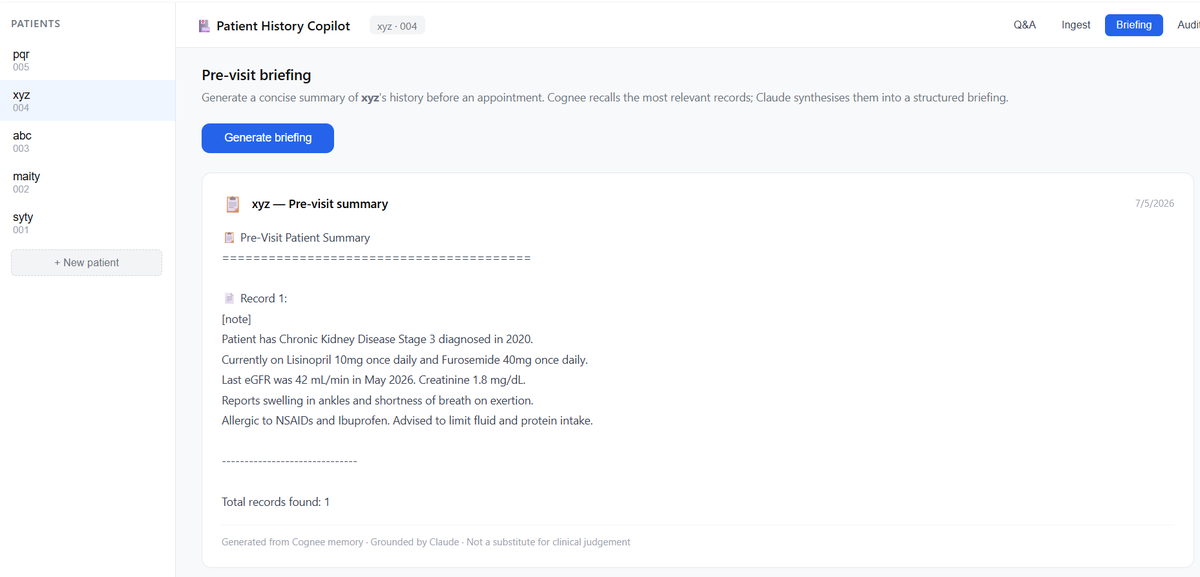Open patient syty 001

click(x=88, y=223)
